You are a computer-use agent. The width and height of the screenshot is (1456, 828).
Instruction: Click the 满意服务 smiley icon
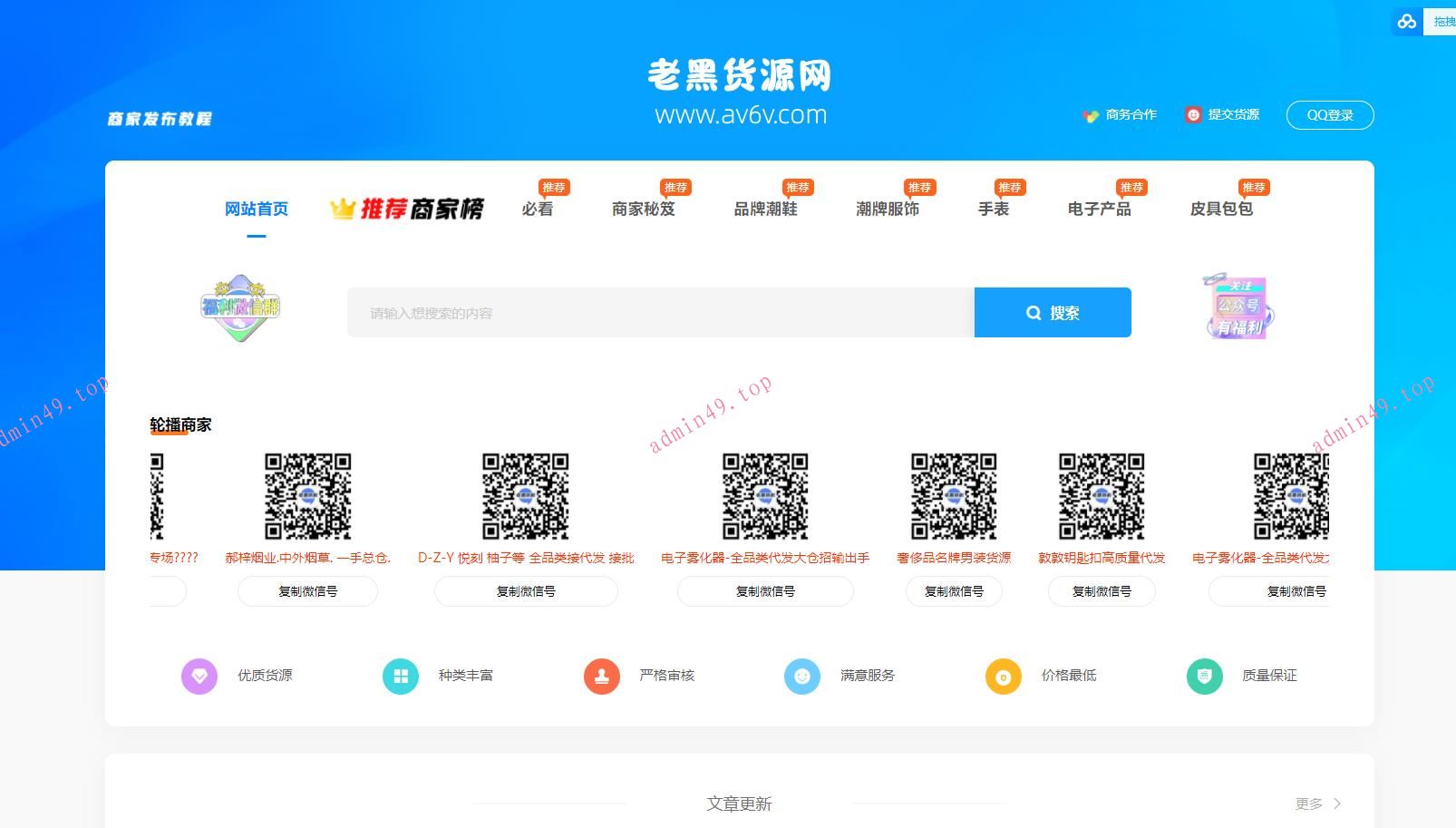pos(801,677)
